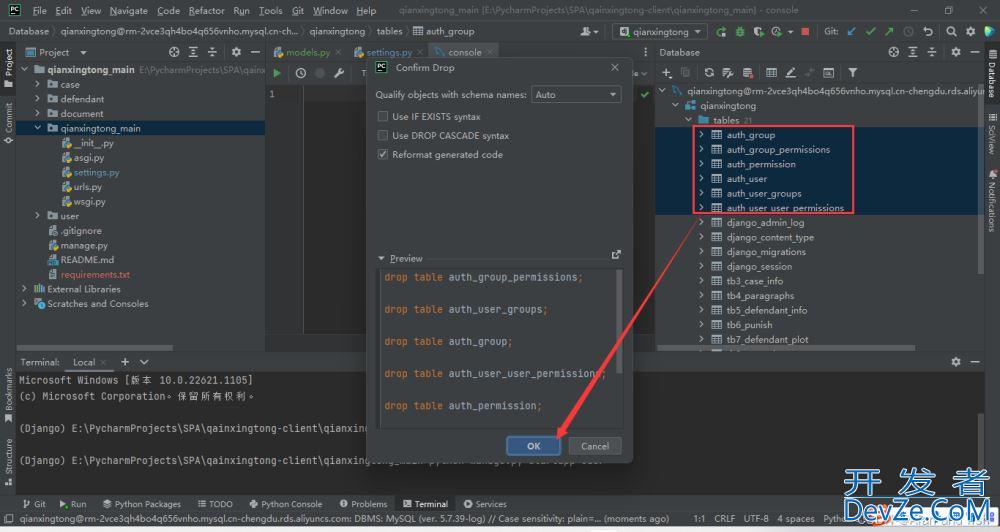1000x532 pixels.
Task: Expand the case folder in Project tree
Action: coord(38,84)
